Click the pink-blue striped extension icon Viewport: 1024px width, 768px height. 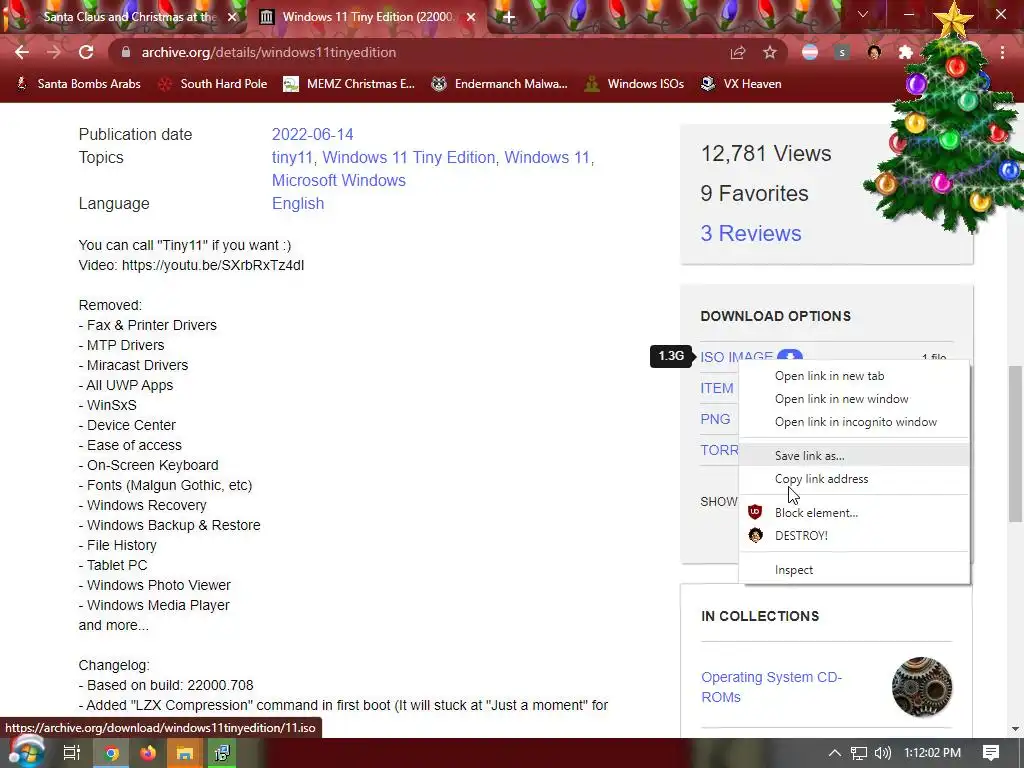coord(810,52)
